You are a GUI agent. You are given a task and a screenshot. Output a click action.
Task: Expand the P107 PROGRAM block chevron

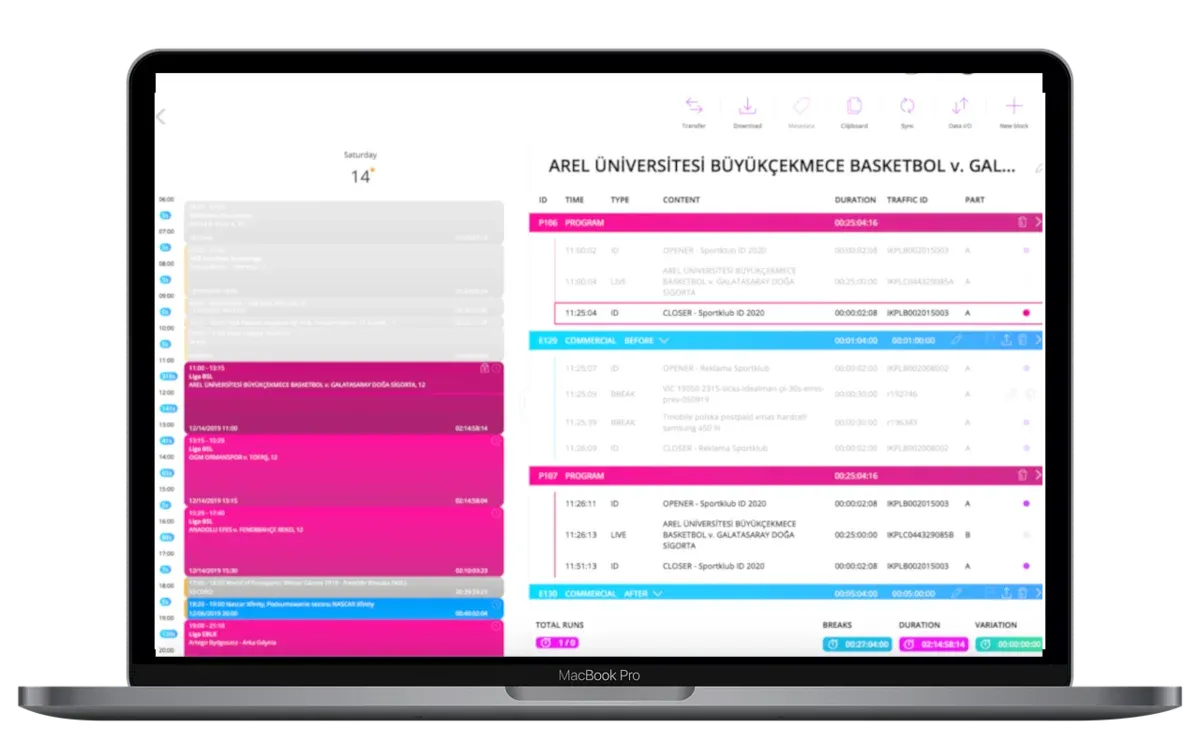1038,475
